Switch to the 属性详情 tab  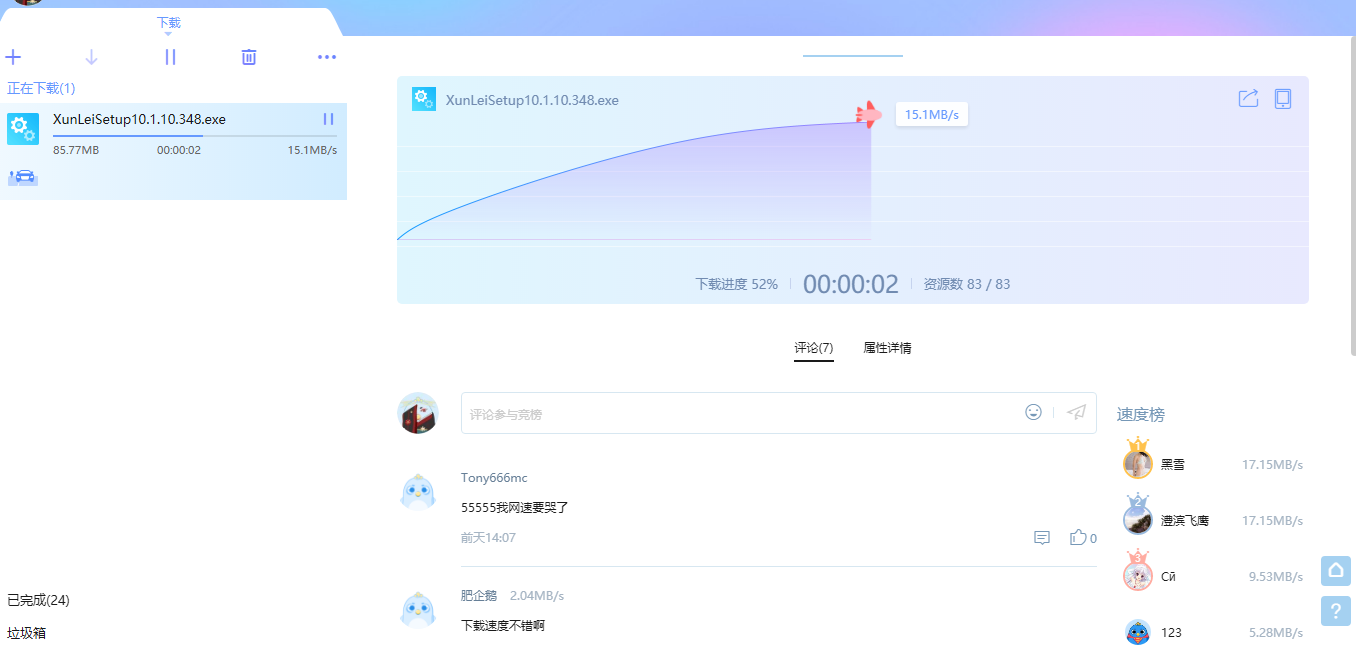pos(888,348)
